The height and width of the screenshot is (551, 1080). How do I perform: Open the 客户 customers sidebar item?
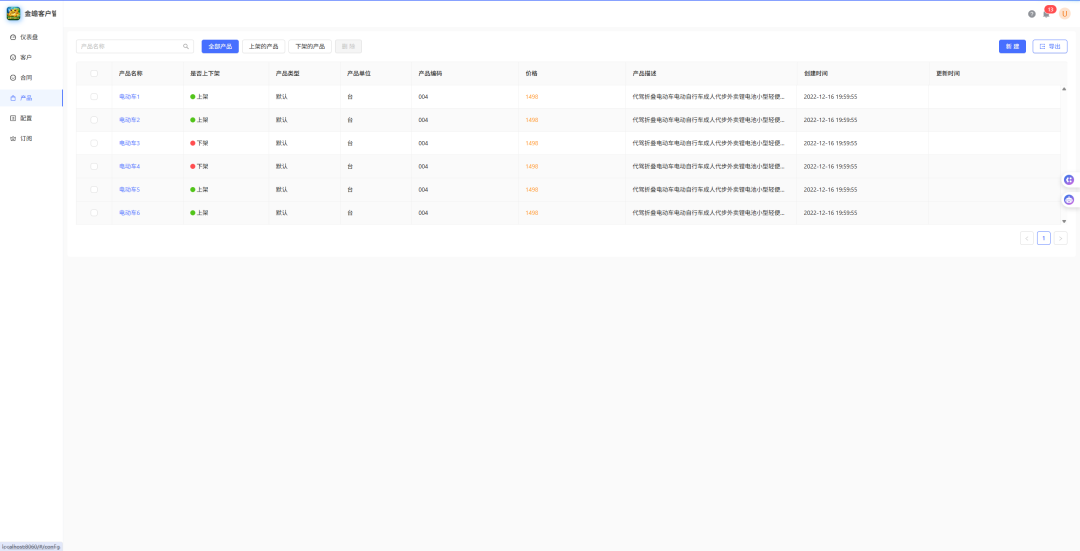tap(31, 57)
